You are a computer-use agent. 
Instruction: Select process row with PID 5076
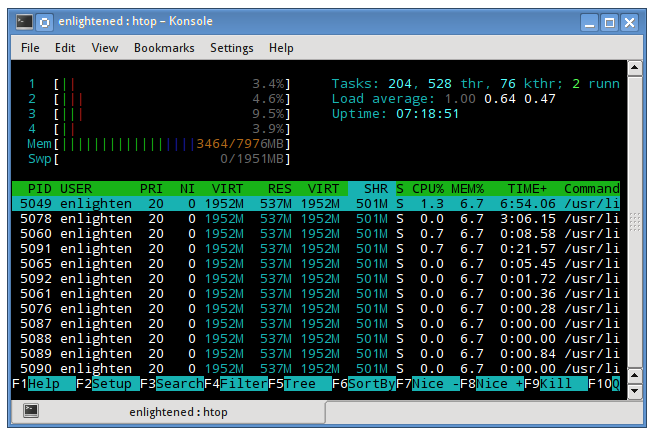pyautogui.click(x=316, y=309)
